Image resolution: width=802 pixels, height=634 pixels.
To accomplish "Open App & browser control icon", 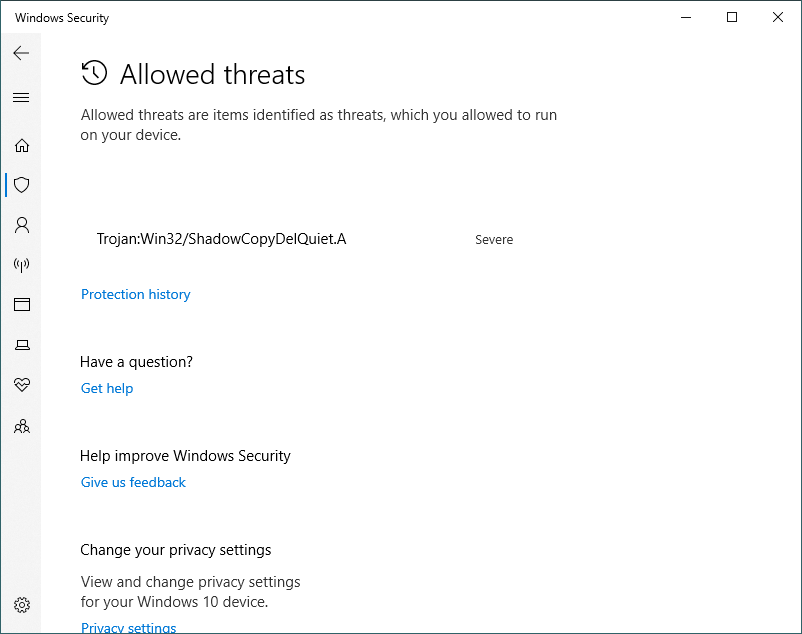I will point(21,304).
